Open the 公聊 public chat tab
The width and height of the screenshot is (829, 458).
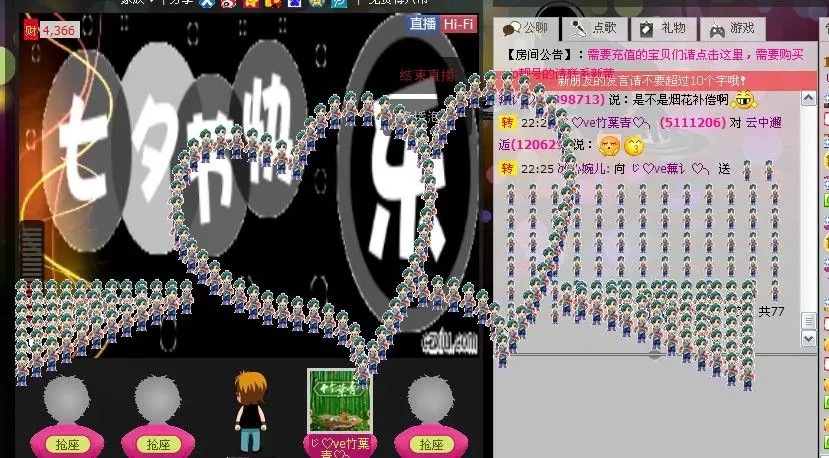click(526, 29)
